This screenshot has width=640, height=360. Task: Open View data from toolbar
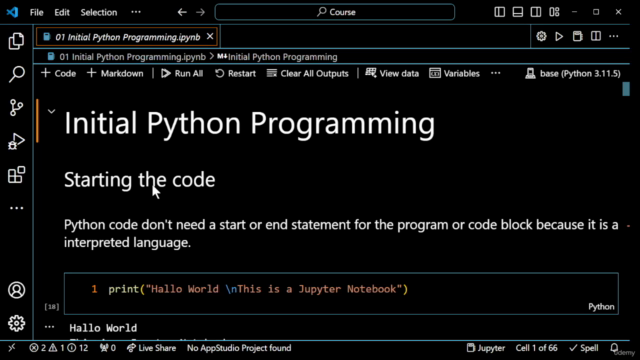(x=392, y=73)
